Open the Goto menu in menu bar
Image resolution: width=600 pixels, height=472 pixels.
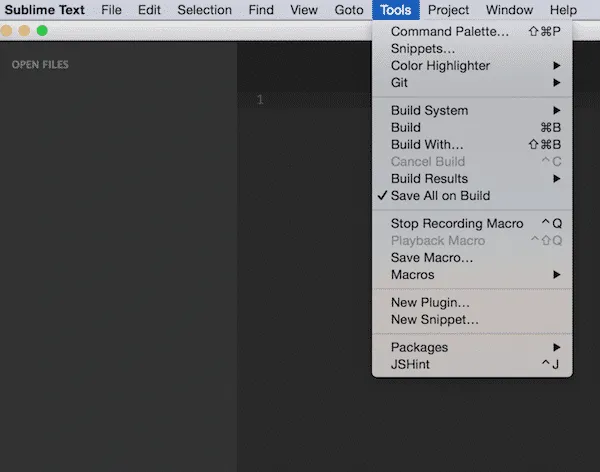(349, 10)
